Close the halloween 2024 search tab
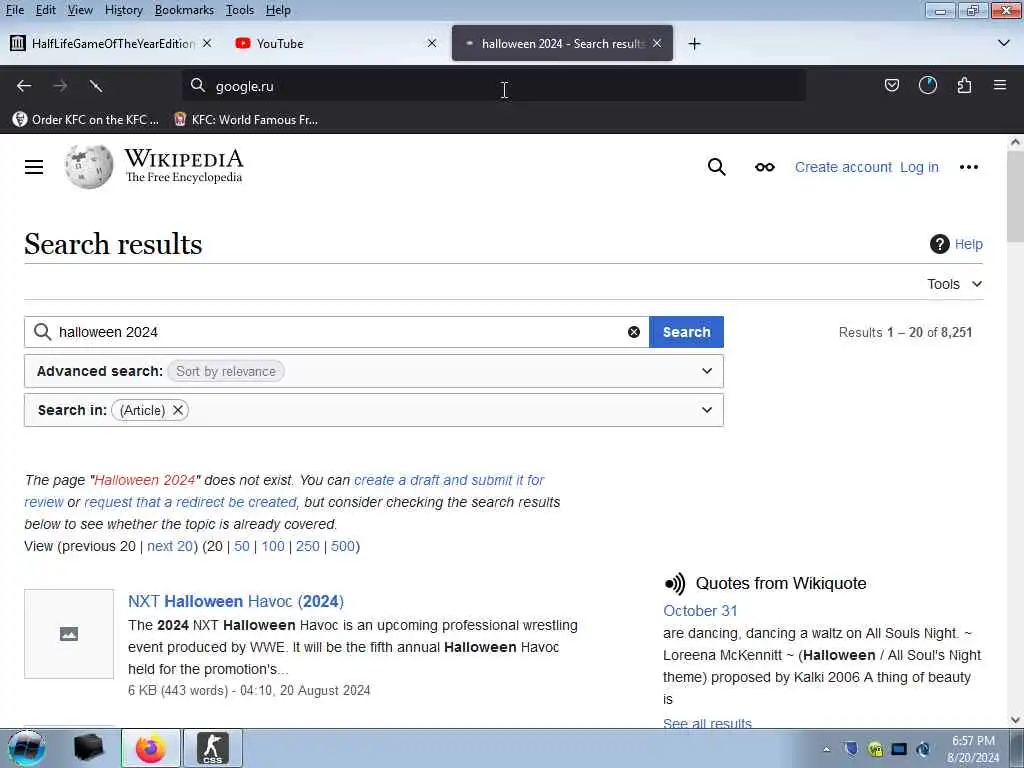This screenshot has height=768, width=1024. [x=657, y=43]
